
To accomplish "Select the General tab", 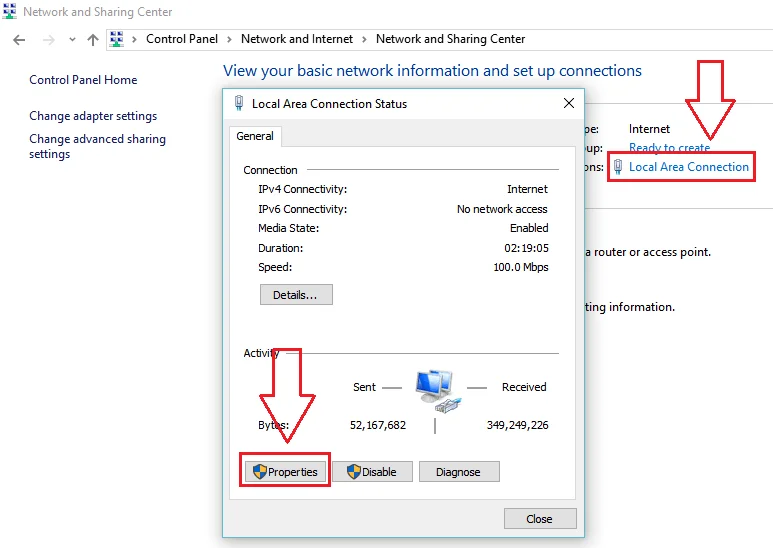I will 255,136.
